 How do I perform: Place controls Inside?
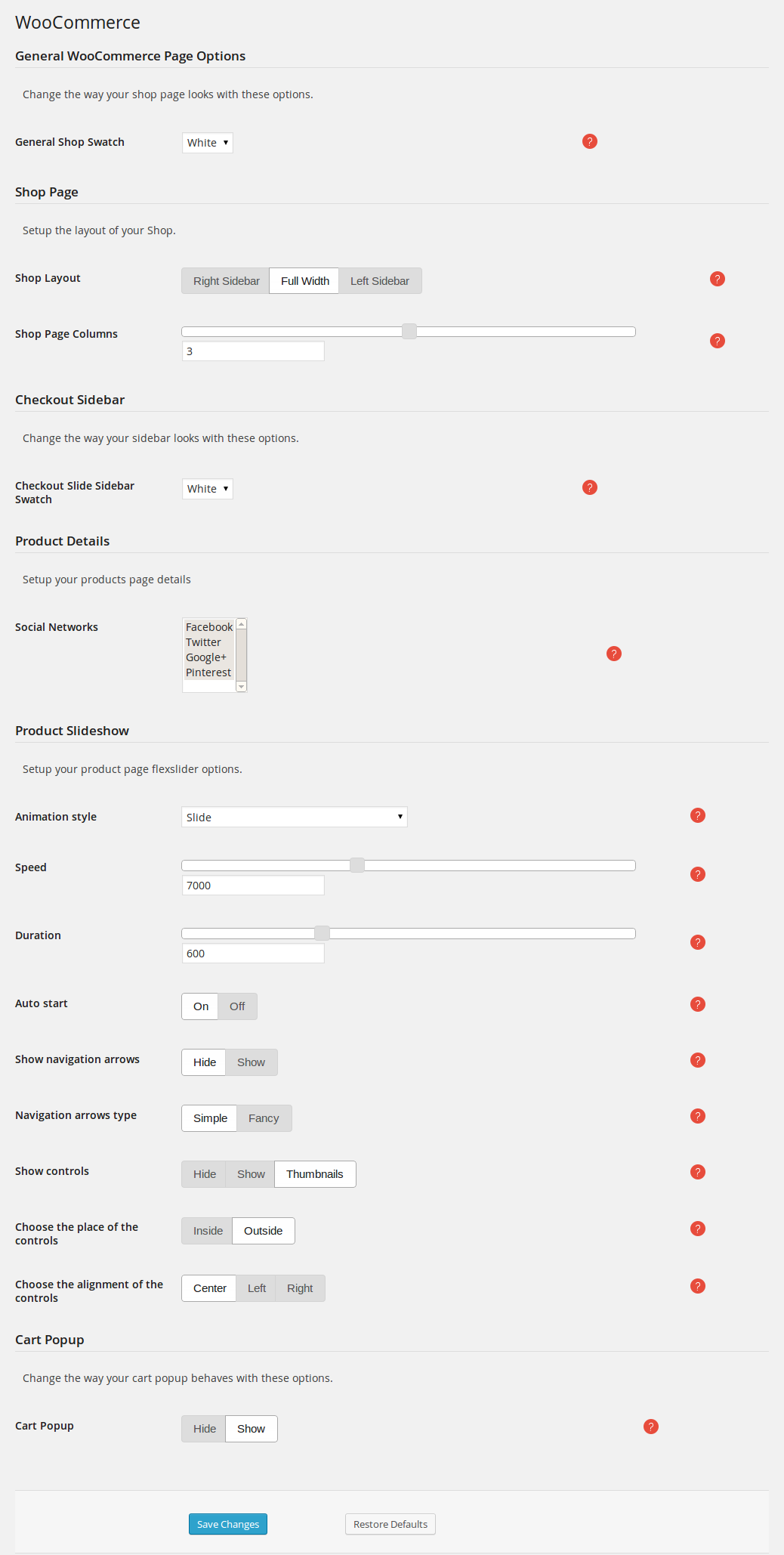208,1231
